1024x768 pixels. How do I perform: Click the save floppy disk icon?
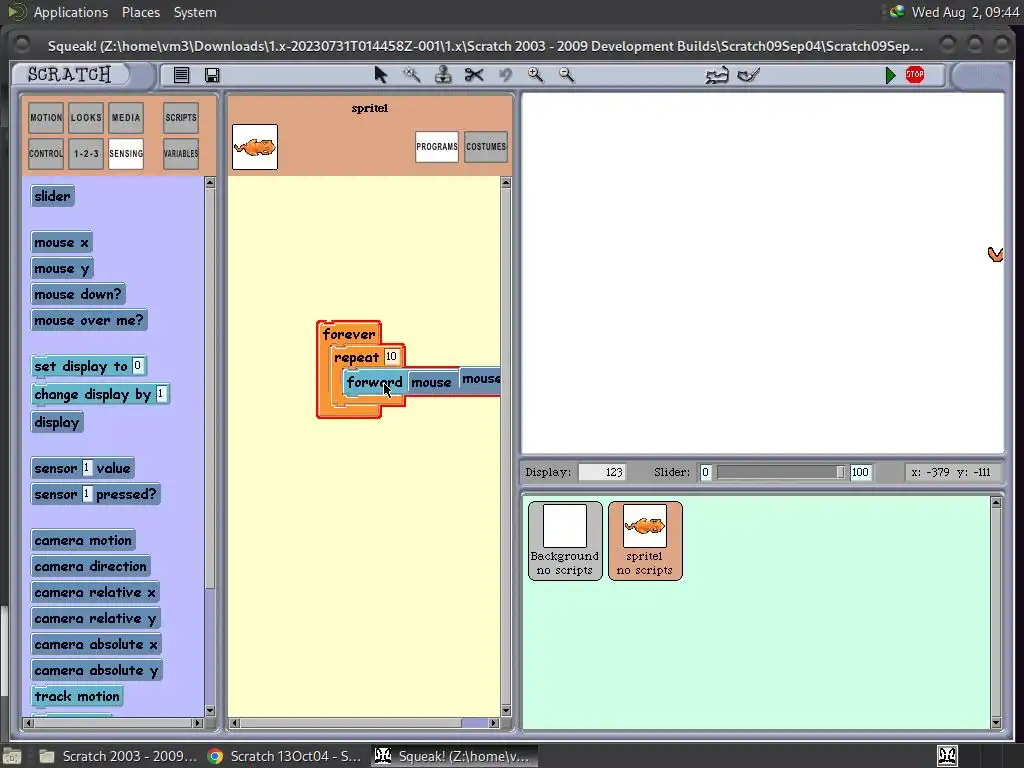pos(212,75)
